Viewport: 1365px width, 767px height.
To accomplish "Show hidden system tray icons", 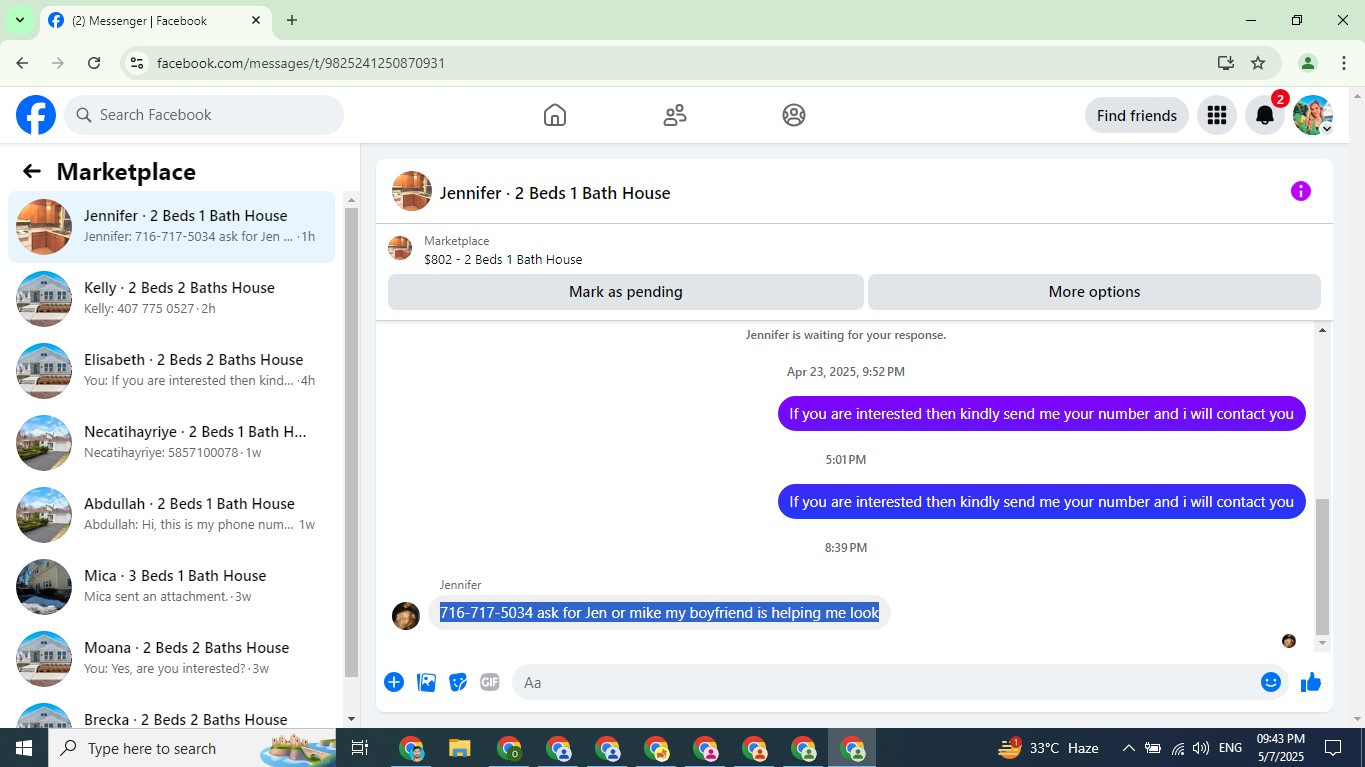I will (1128, 748).
